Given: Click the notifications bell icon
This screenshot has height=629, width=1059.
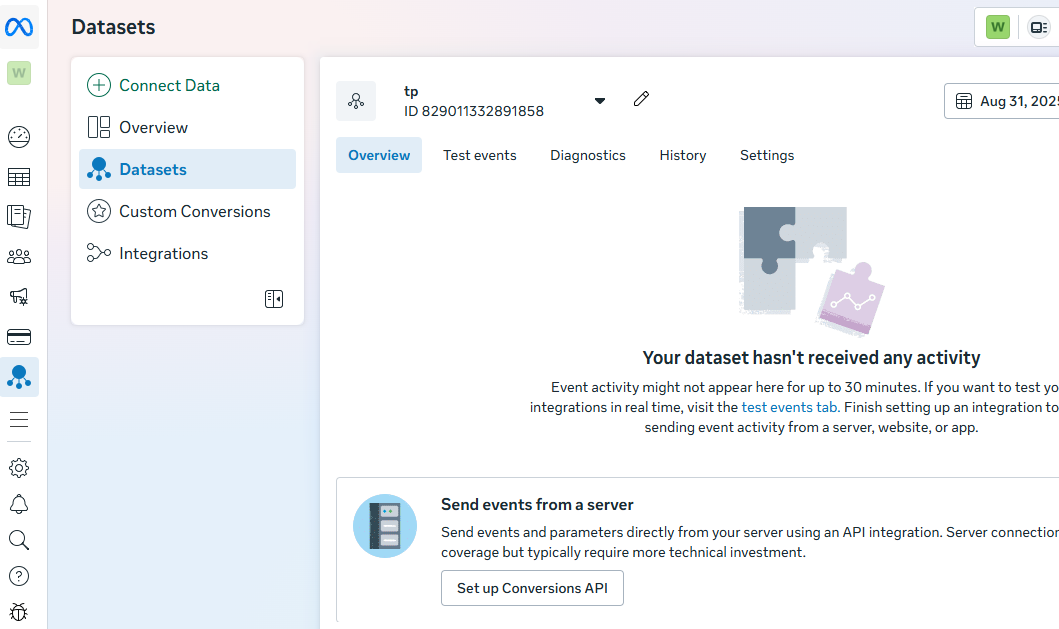Looking at the screenshot, I should 19,504.
